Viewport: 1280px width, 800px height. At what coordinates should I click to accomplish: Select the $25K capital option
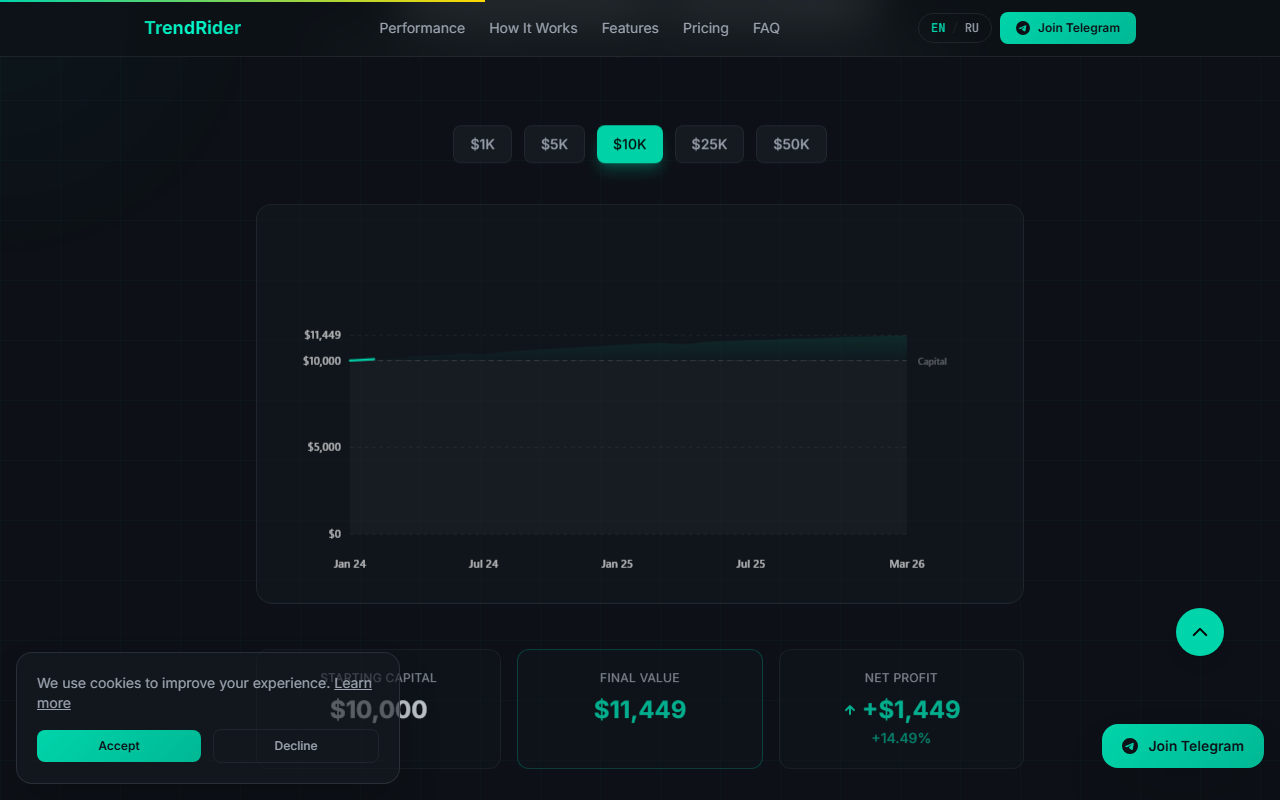click(x=709, y=144)
